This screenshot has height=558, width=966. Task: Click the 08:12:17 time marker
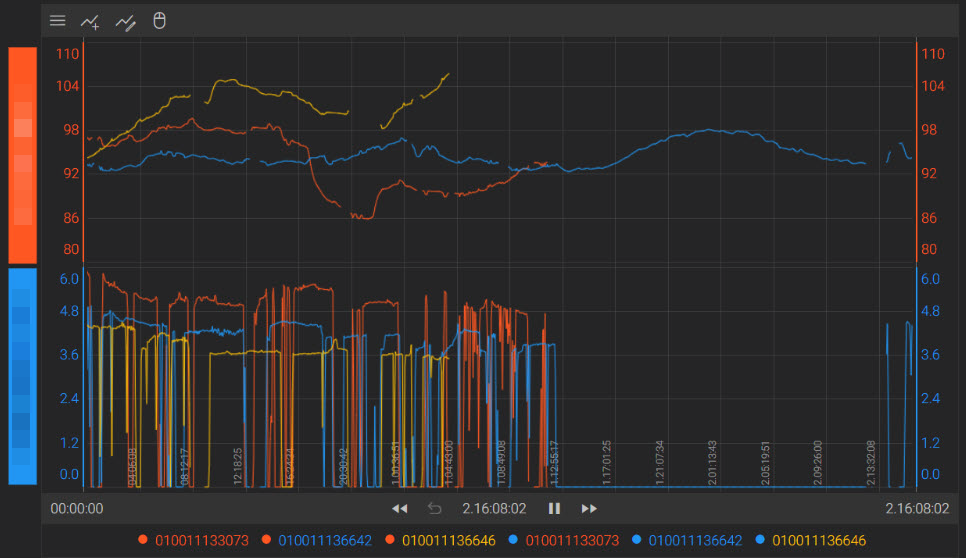click(184, 466)
